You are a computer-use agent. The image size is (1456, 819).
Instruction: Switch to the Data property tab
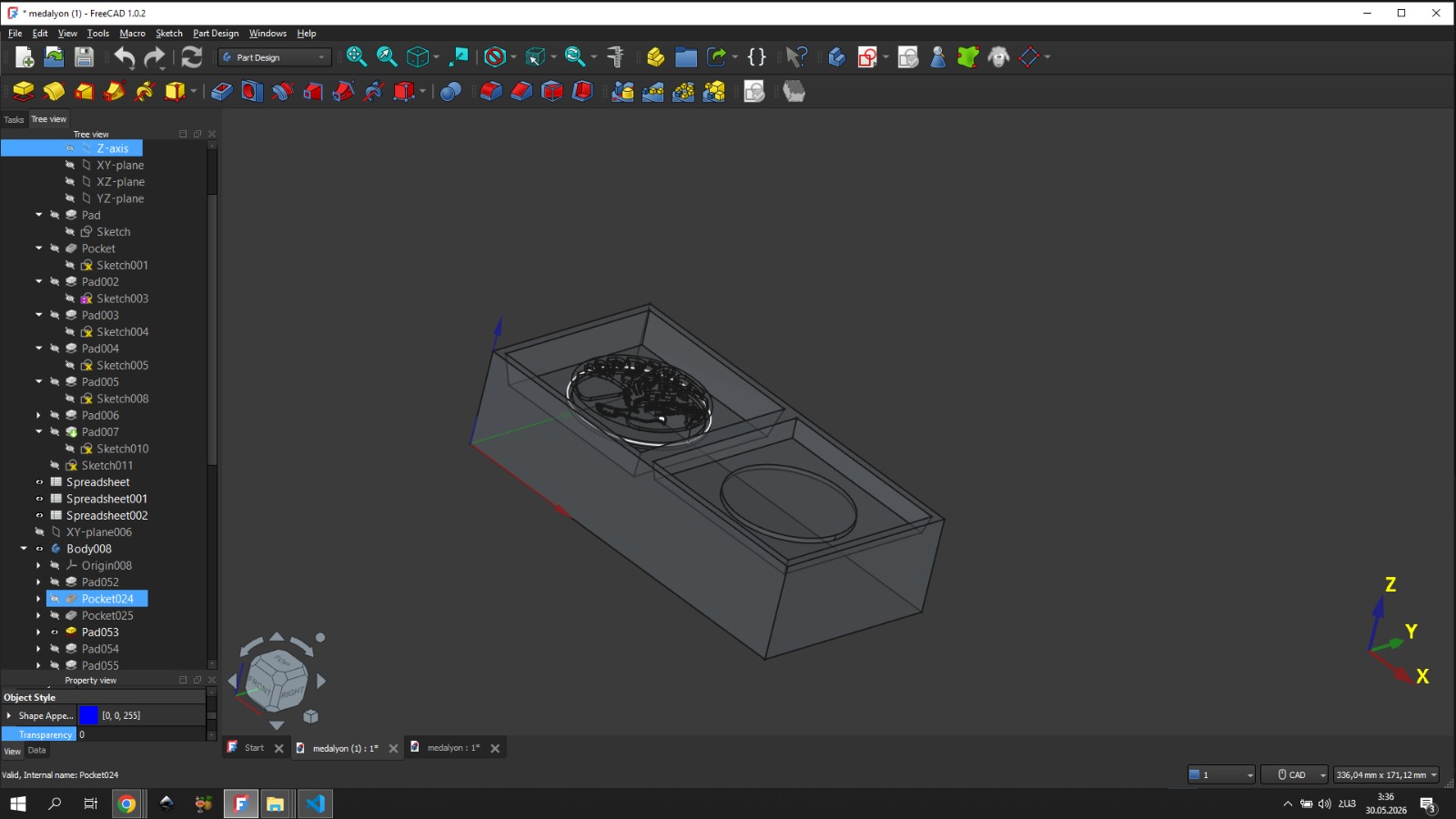point(36,751)
